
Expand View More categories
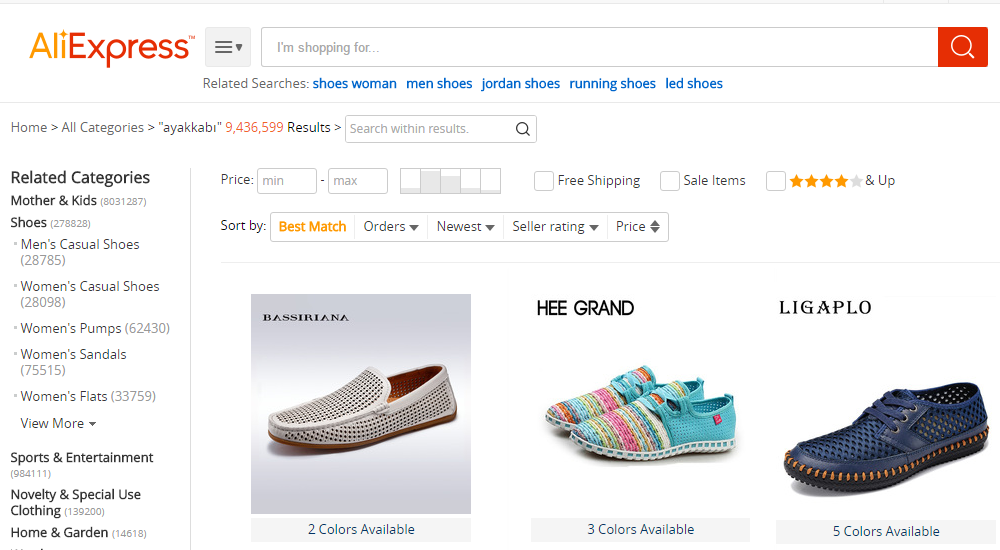[58, 424]
